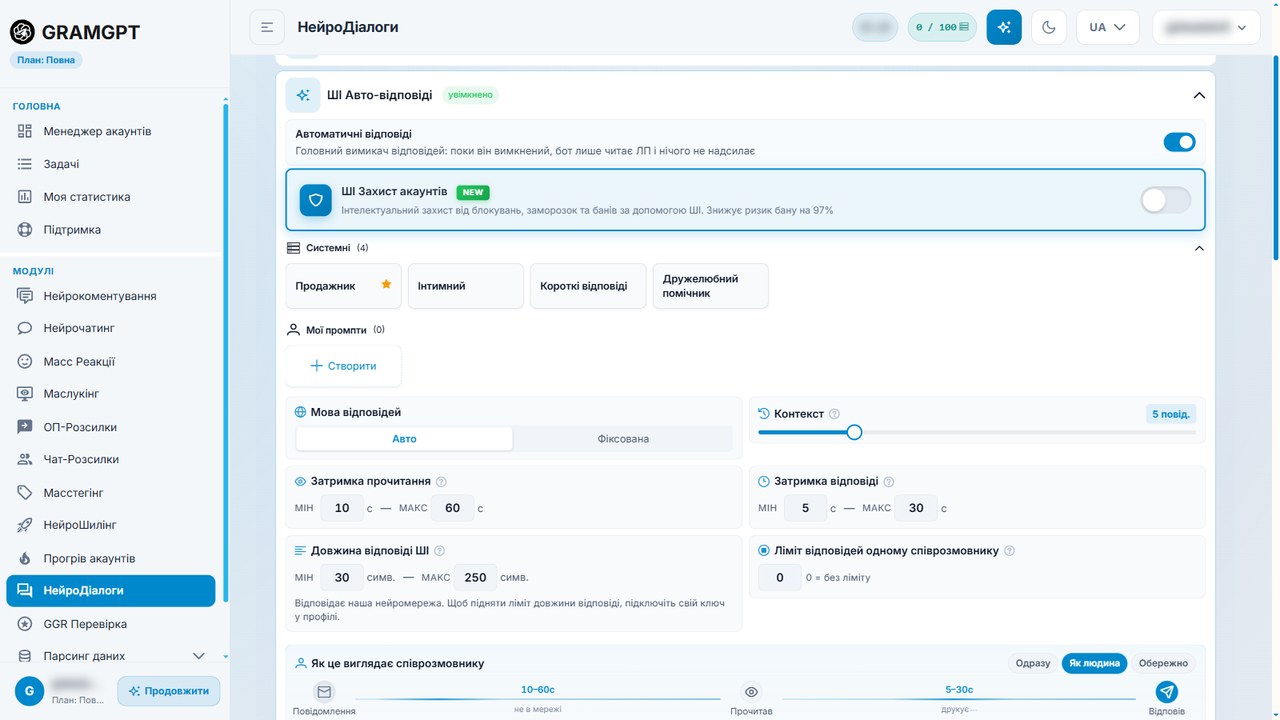Image resolution: width=1280 pixels, height=720 pixels.
Task: Click the blue AI sparkle icon button
Action: (1004, 27)
